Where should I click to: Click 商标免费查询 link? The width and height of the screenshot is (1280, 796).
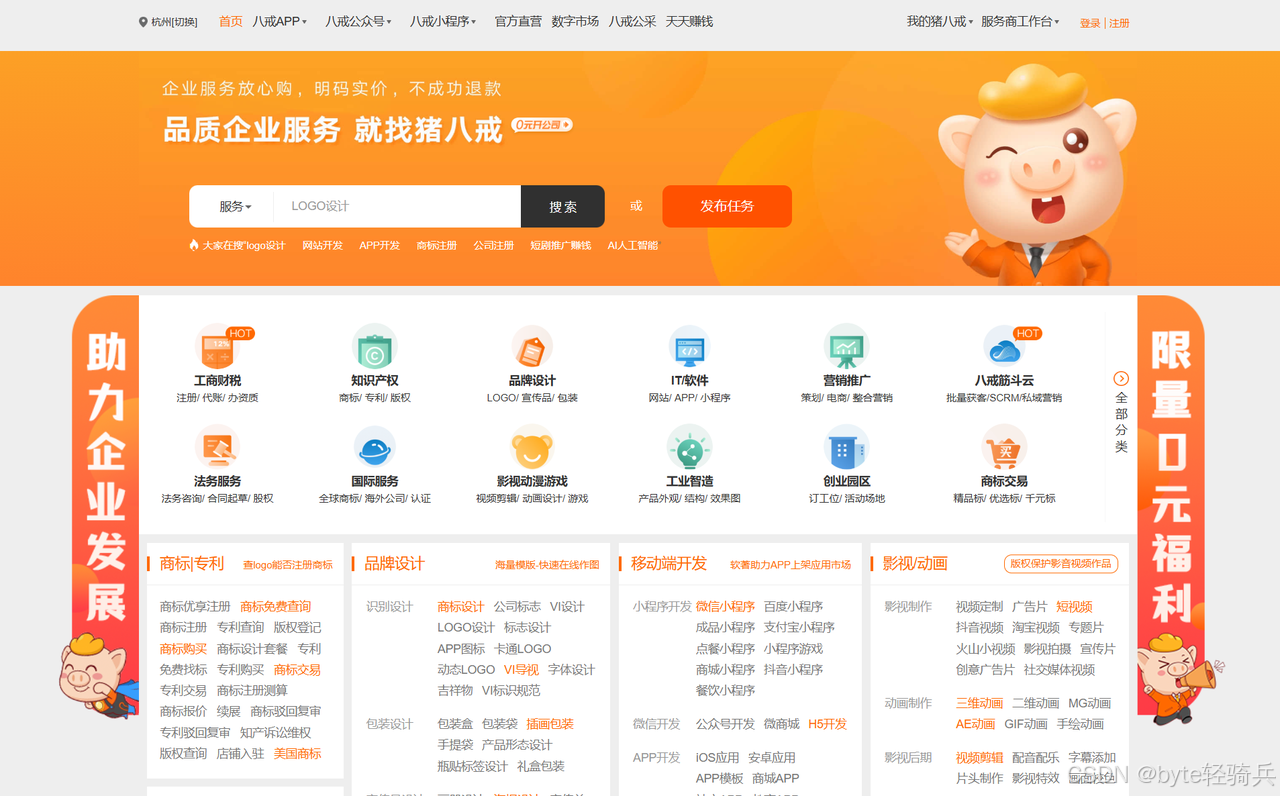point(276,606)
